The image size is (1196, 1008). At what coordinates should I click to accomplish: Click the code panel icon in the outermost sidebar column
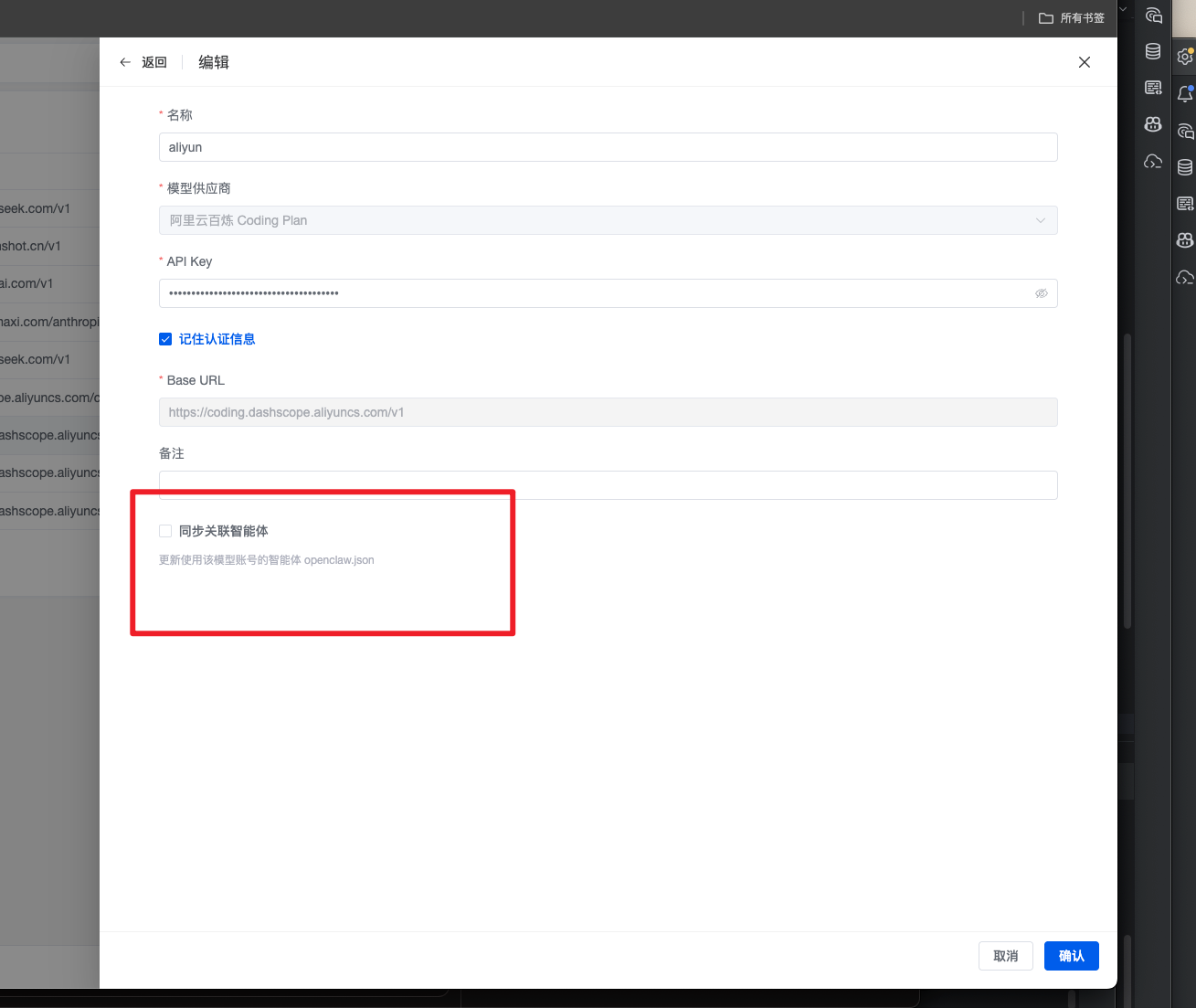pos(1185,204)
